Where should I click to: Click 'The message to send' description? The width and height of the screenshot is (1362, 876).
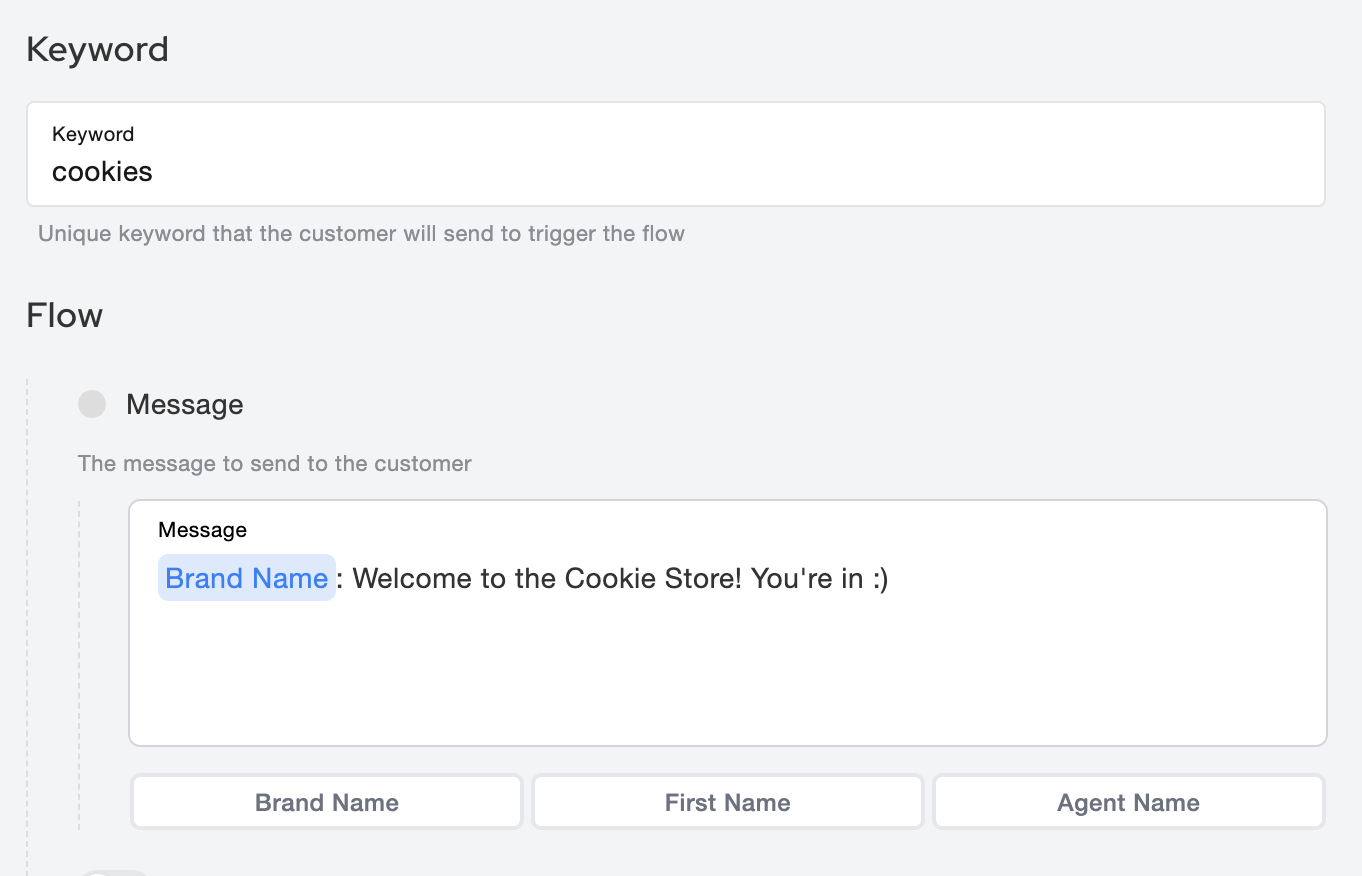pyautogui.click(x=275, y=464)
